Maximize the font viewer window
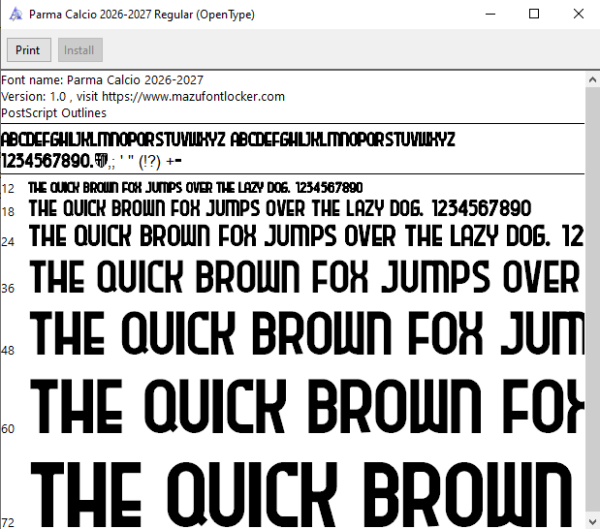 [534, 14]
